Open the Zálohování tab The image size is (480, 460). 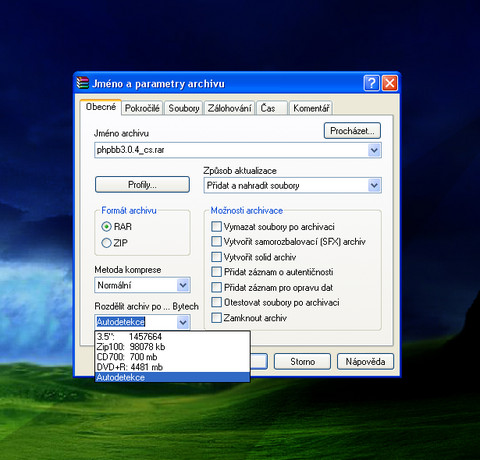point(229,108)
